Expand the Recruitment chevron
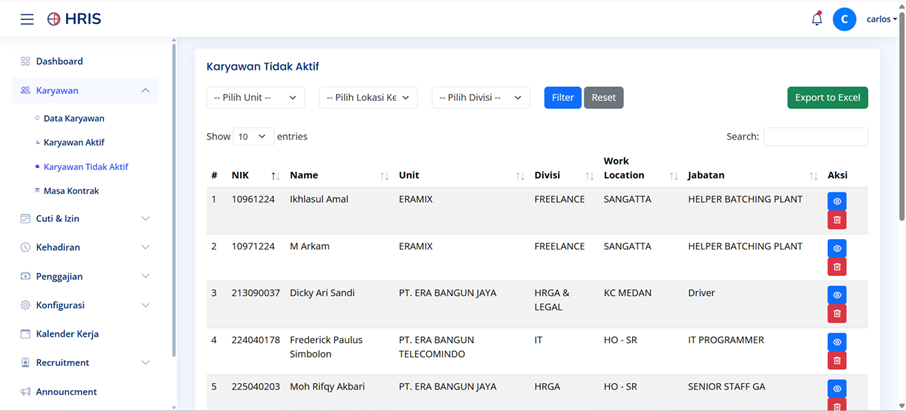Image resolution: width=906 pixels, height=411 pixels. (146, 363)
